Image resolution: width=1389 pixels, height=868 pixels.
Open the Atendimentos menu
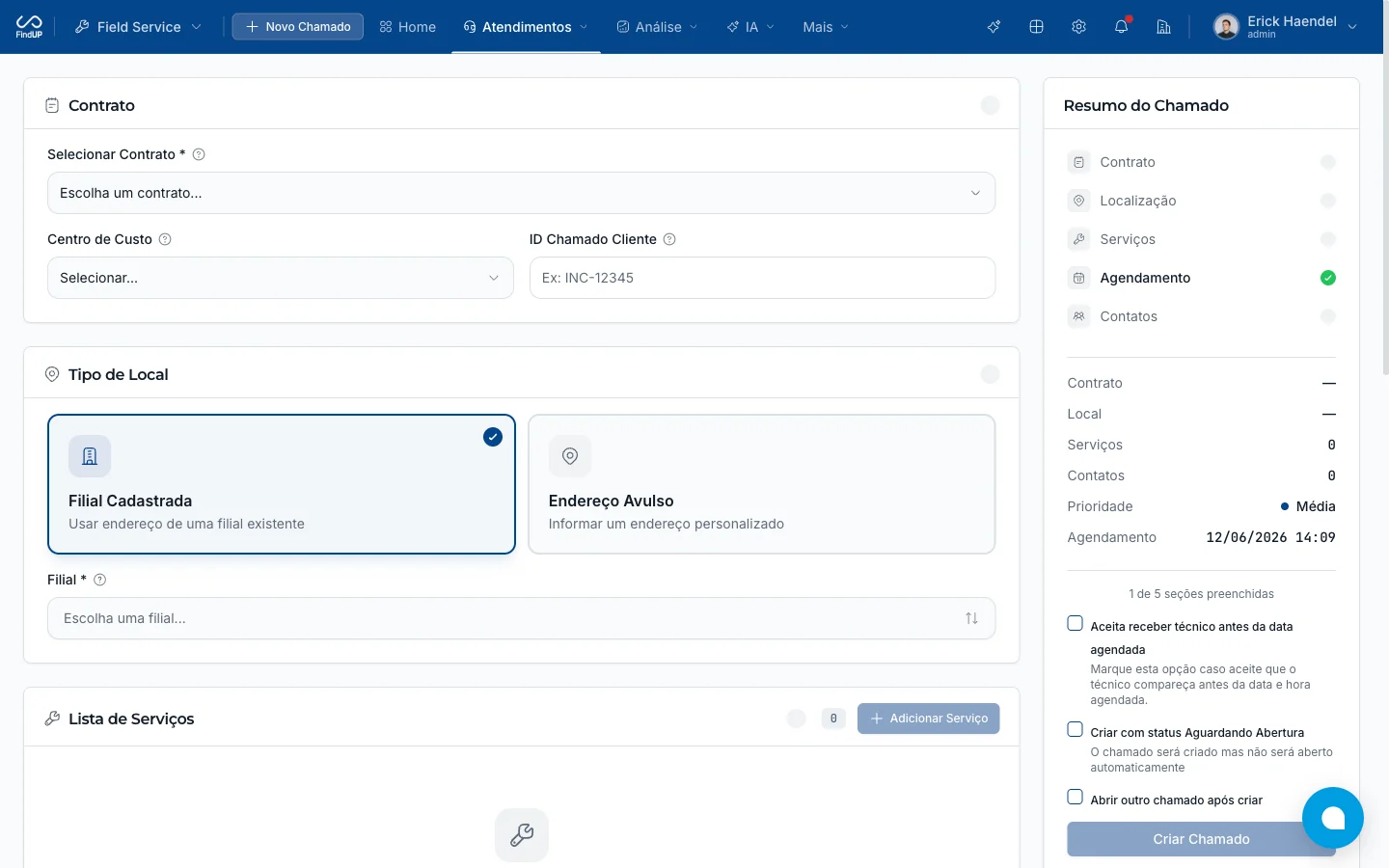[x=526, y=27]
